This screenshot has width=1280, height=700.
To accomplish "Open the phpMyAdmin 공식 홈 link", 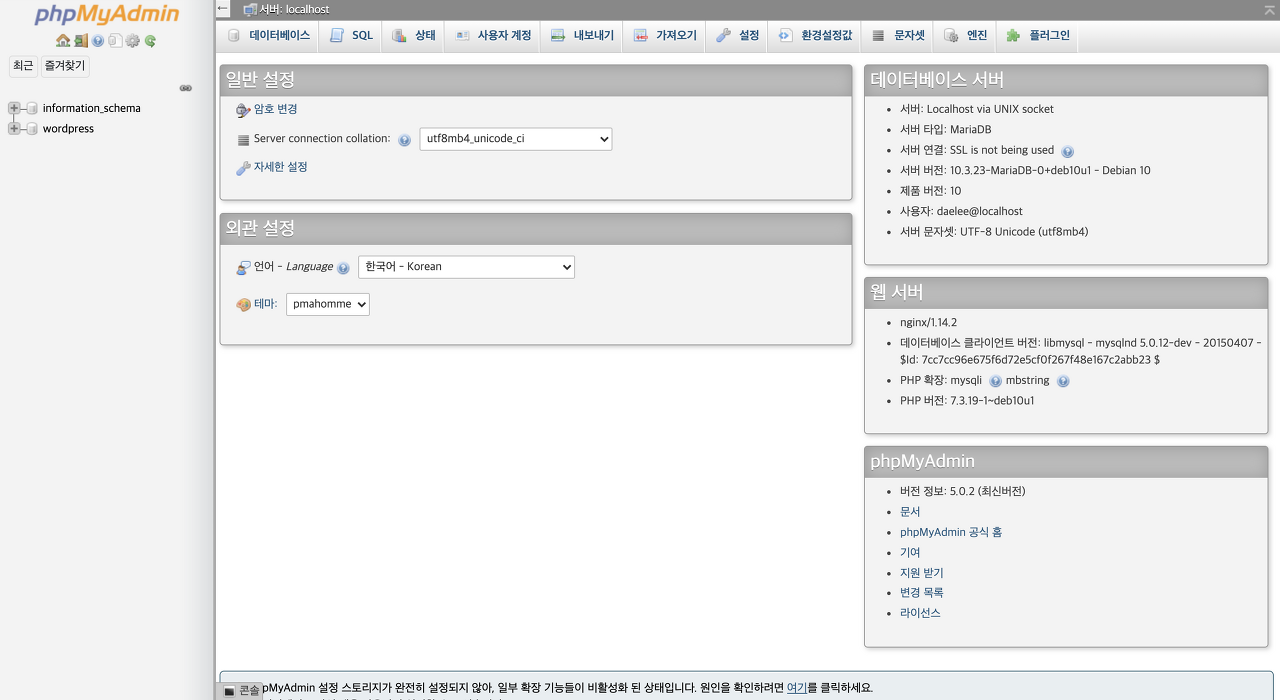I will (x=951, y=532).
